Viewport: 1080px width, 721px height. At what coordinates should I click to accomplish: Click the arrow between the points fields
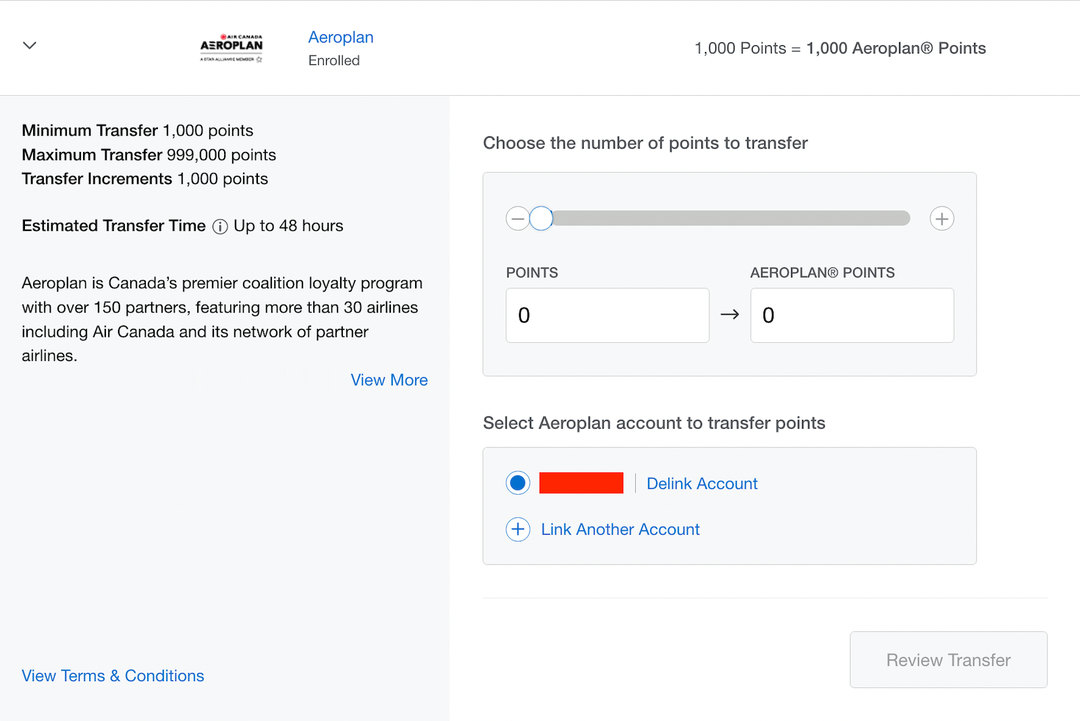729,314
